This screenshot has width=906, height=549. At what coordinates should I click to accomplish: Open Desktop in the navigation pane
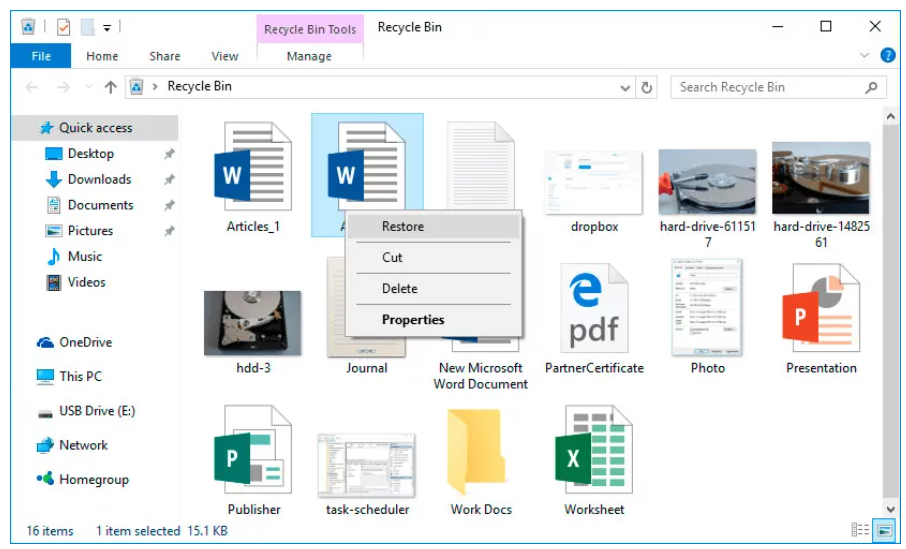(91, 154)
